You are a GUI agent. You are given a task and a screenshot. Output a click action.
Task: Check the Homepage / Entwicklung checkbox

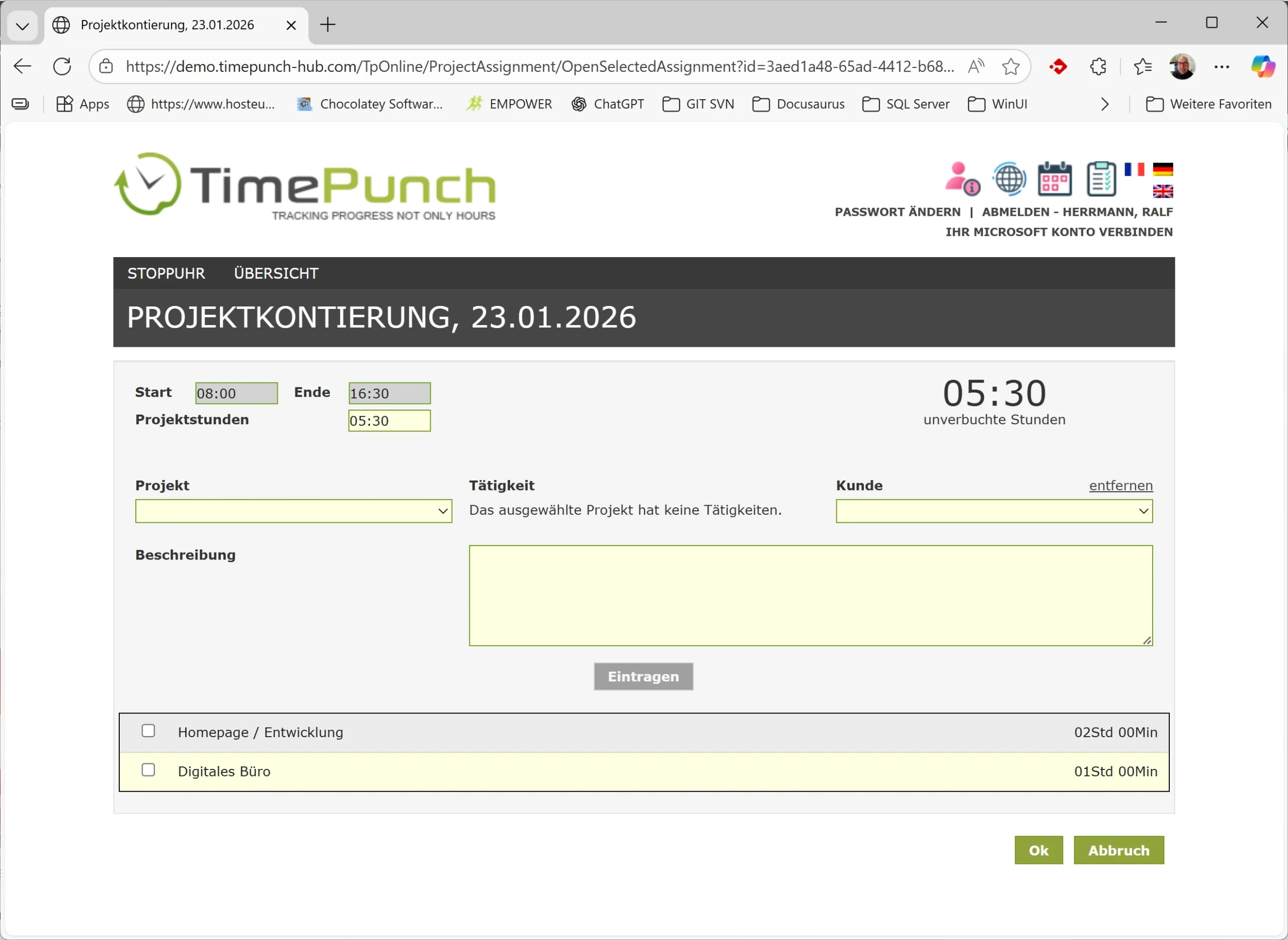(x=148, y=731)
